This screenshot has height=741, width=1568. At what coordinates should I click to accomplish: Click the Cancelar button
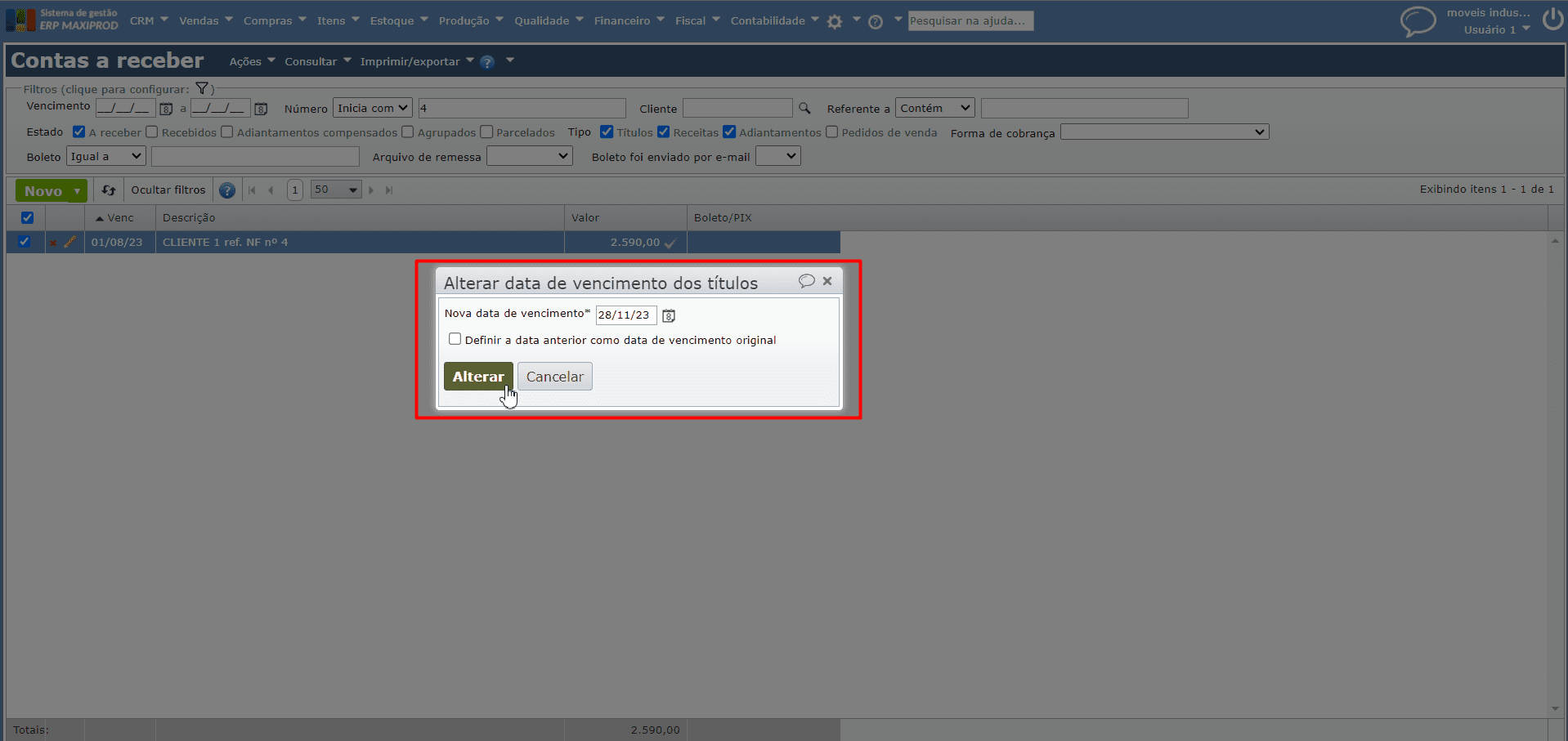[x=554, y=377]
